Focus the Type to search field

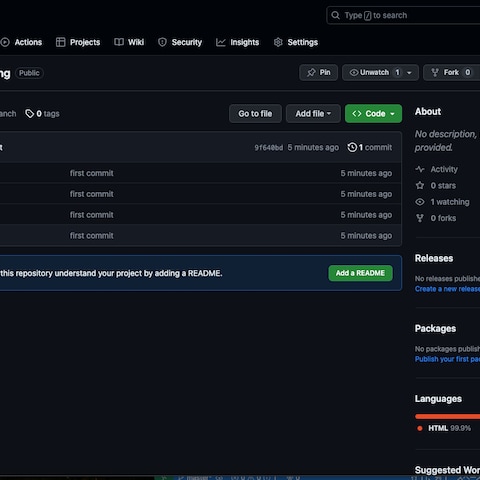(403, 15)
